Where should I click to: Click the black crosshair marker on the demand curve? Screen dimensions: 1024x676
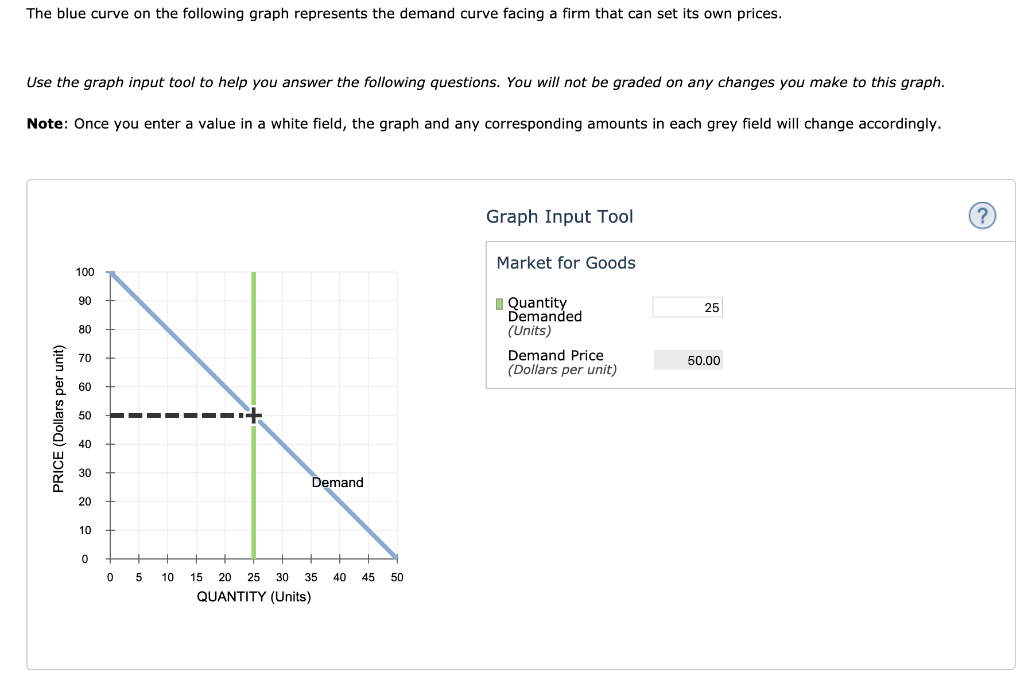click(253, 415)
